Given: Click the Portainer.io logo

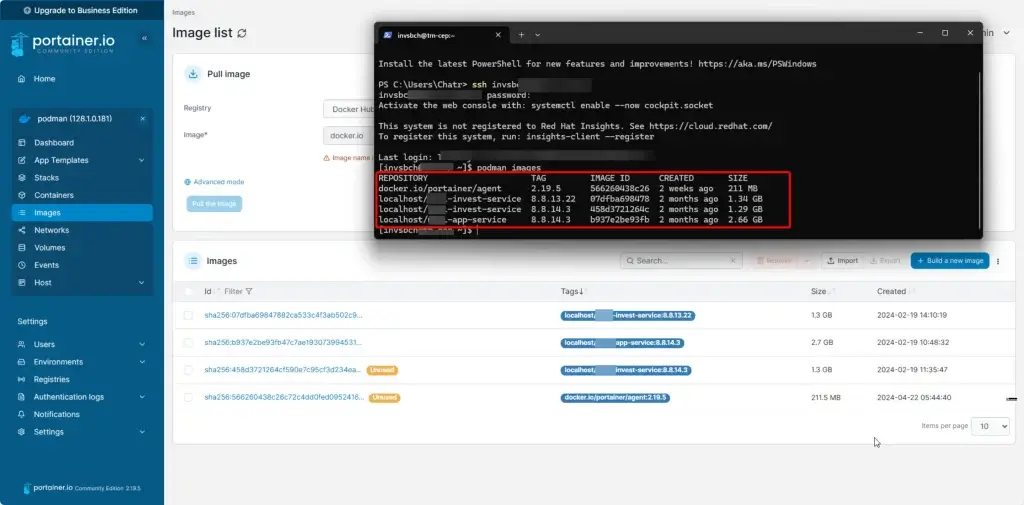Looking at the screenshot, I should point(63,44).
